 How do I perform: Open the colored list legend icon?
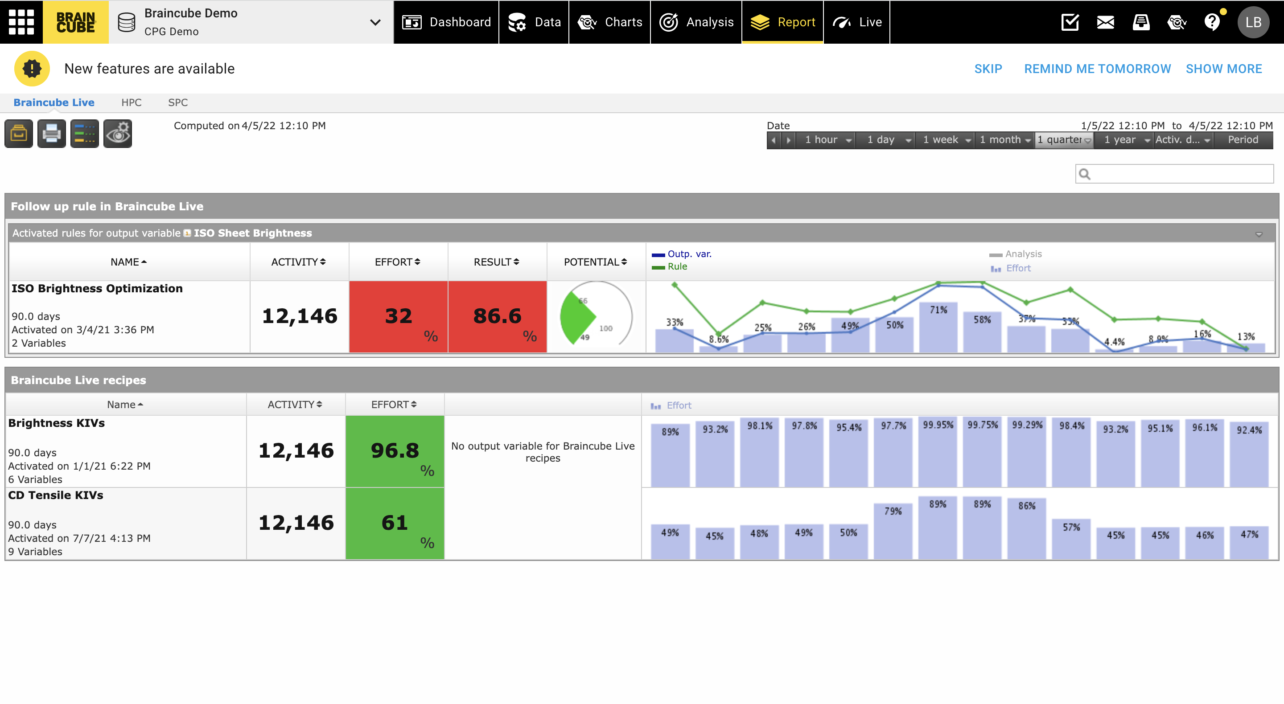click(85, 133)
